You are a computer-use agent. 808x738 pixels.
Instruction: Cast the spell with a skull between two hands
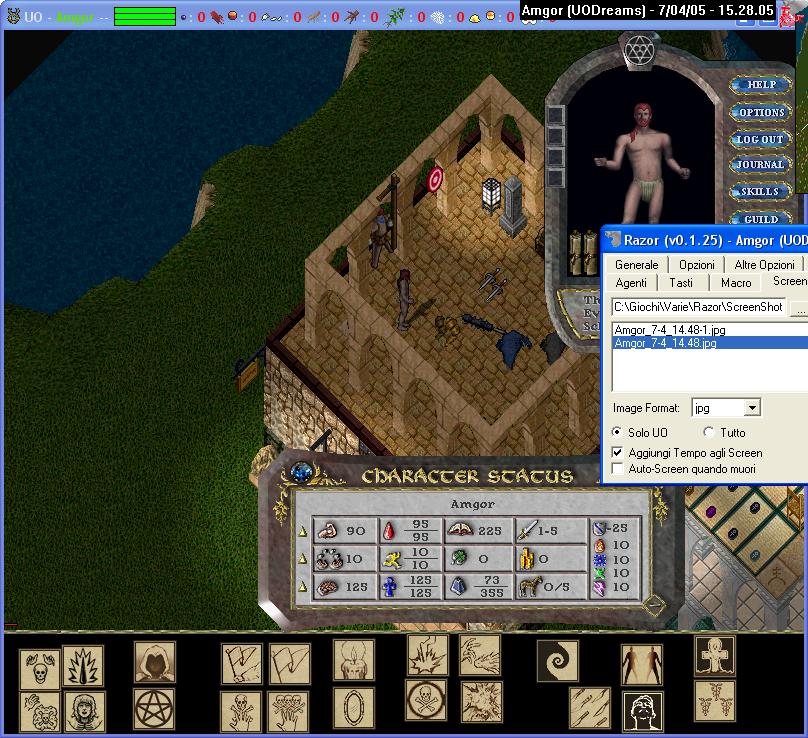click(x=40, y=669)
